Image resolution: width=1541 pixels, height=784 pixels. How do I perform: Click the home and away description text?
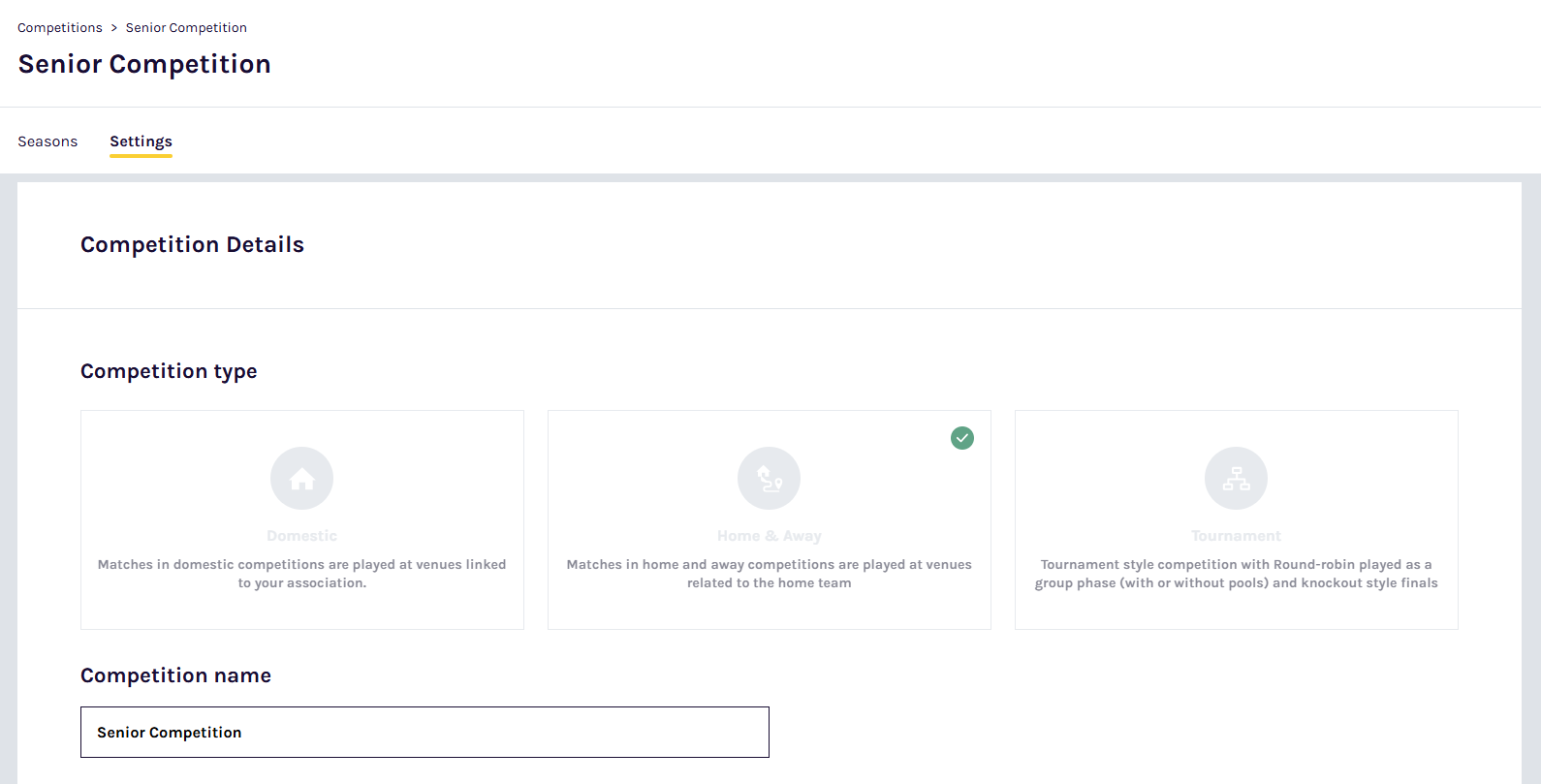click(x=769, y=574)
